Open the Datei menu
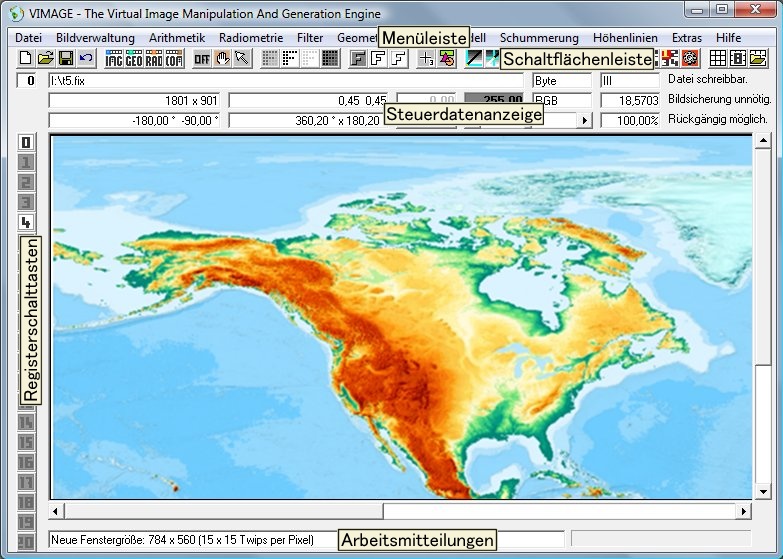Image resolution: width=783 pixels, height=559 pixels. [29, 37]
